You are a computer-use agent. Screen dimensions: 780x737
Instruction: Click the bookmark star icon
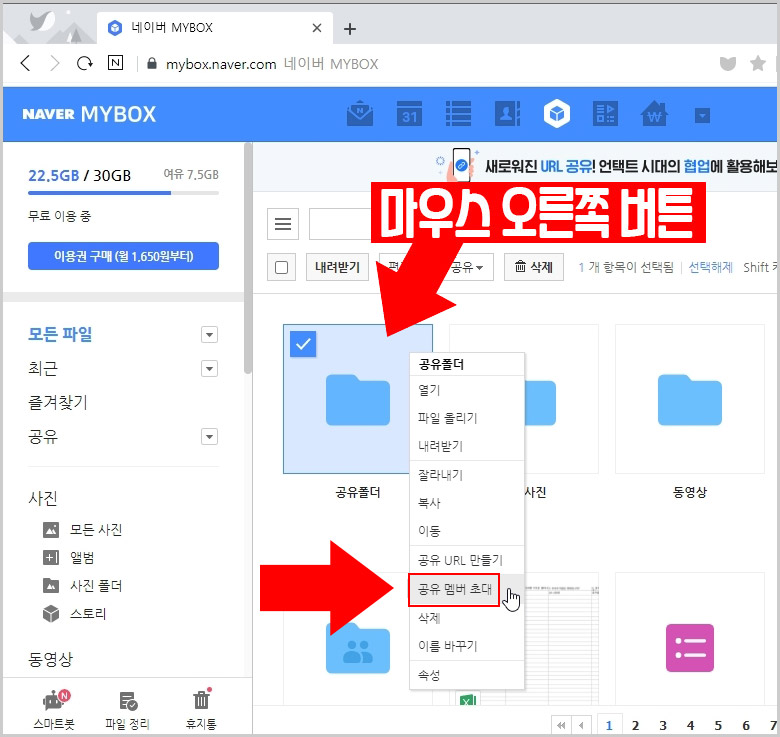(758, 63)
